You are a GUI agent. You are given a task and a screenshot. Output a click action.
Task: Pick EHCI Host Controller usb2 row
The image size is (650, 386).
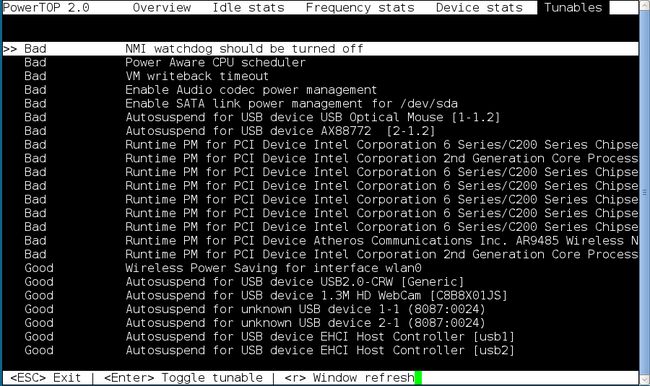[x=320, y=350]
